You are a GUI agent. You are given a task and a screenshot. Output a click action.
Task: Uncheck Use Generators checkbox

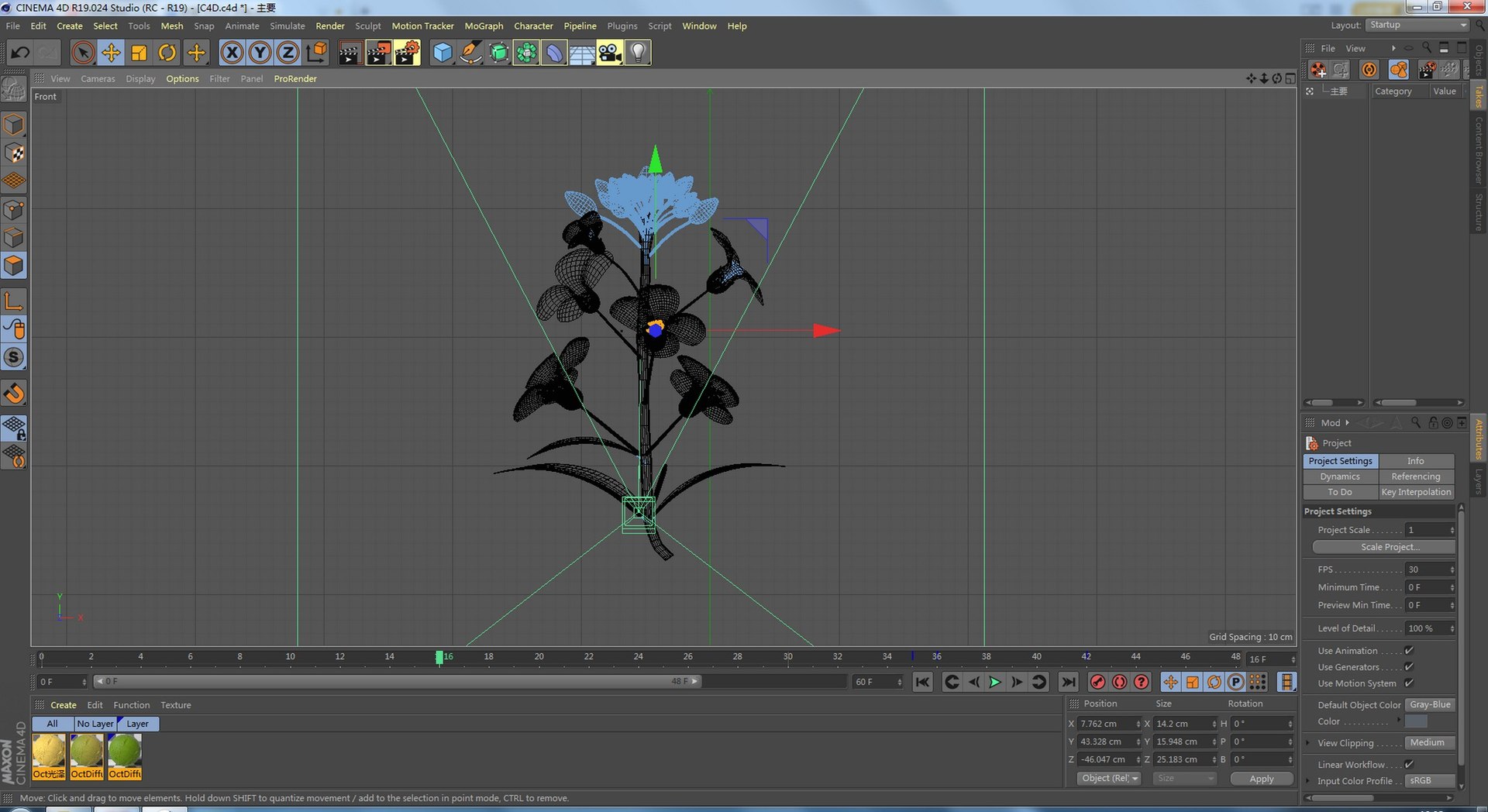[1409, 666]
